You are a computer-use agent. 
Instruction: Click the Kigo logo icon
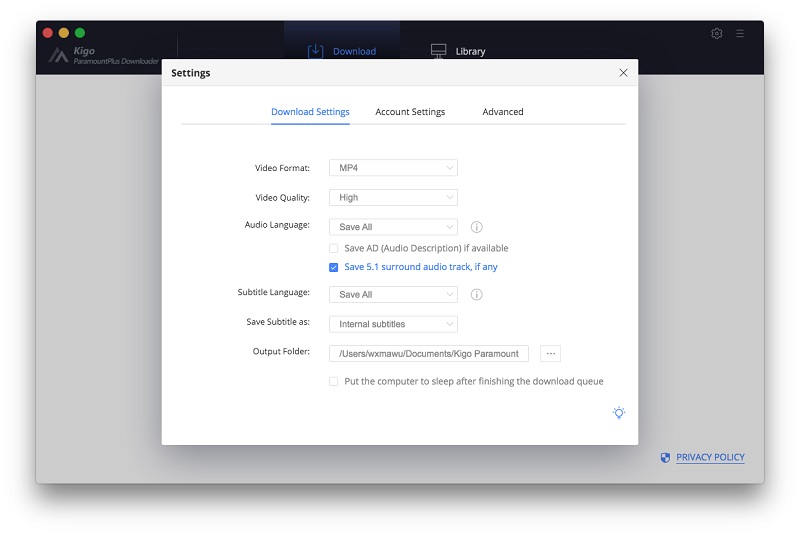pos(59,55)
